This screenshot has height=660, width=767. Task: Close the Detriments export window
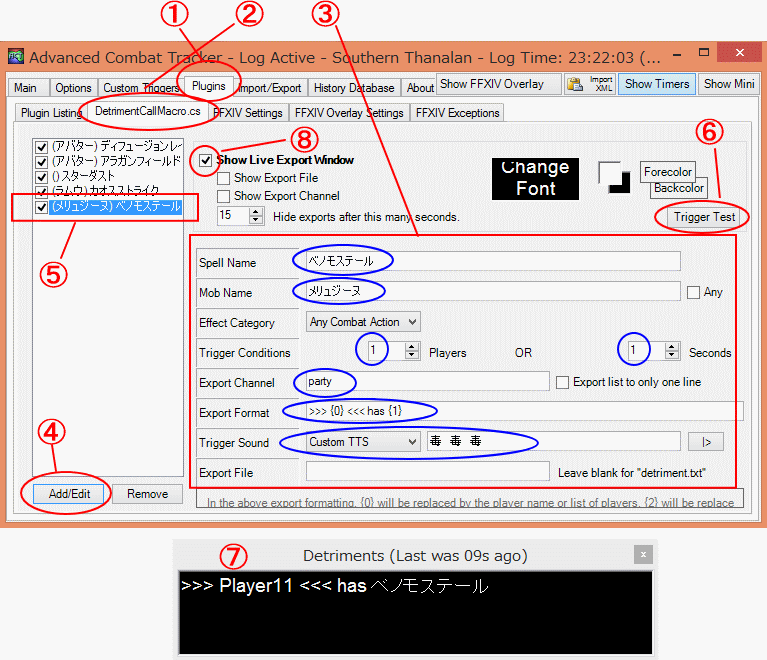[x=643, y=555]
